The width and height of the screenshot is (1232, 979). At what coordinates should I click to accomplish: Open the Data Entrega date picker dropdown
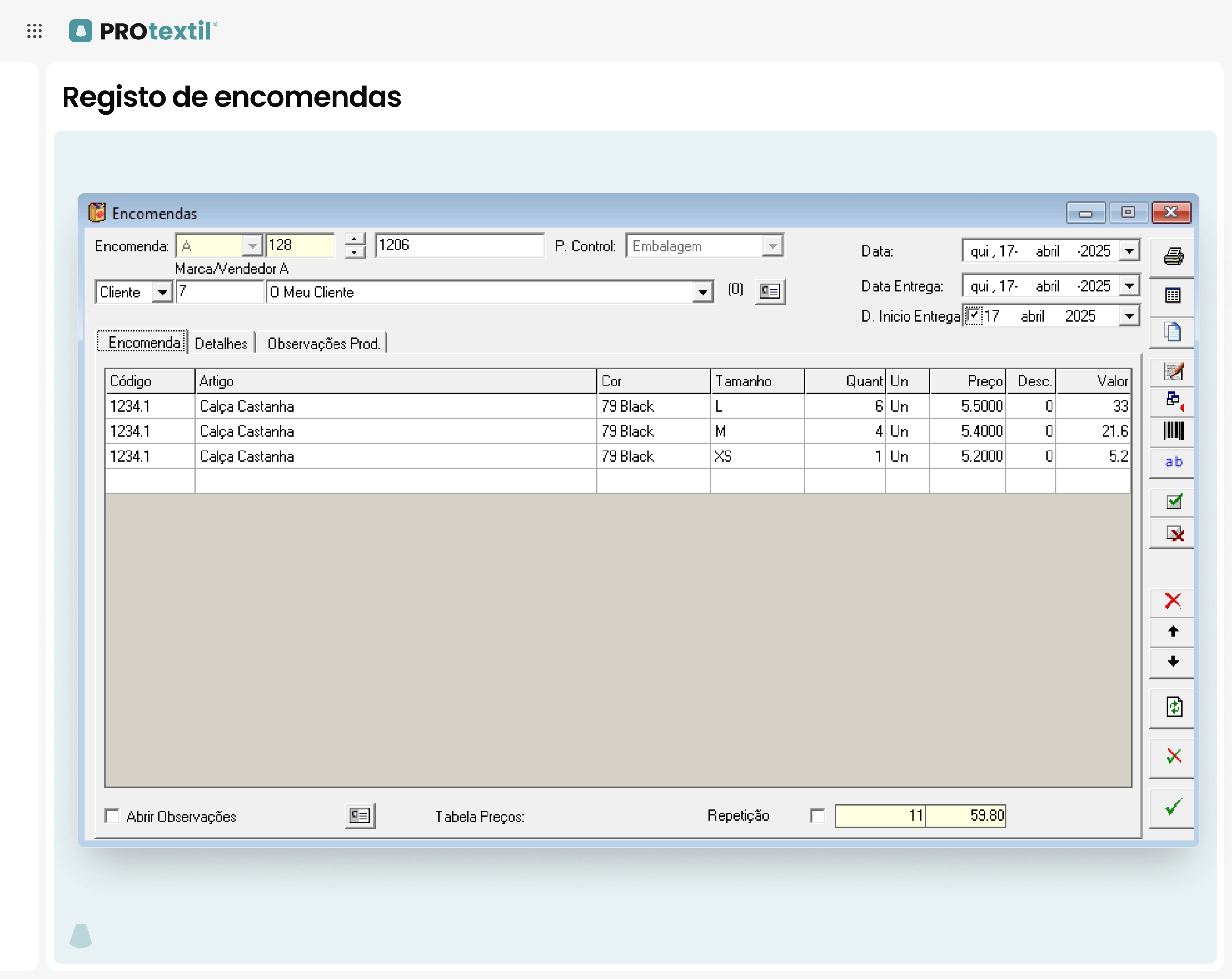point(1129,286)
